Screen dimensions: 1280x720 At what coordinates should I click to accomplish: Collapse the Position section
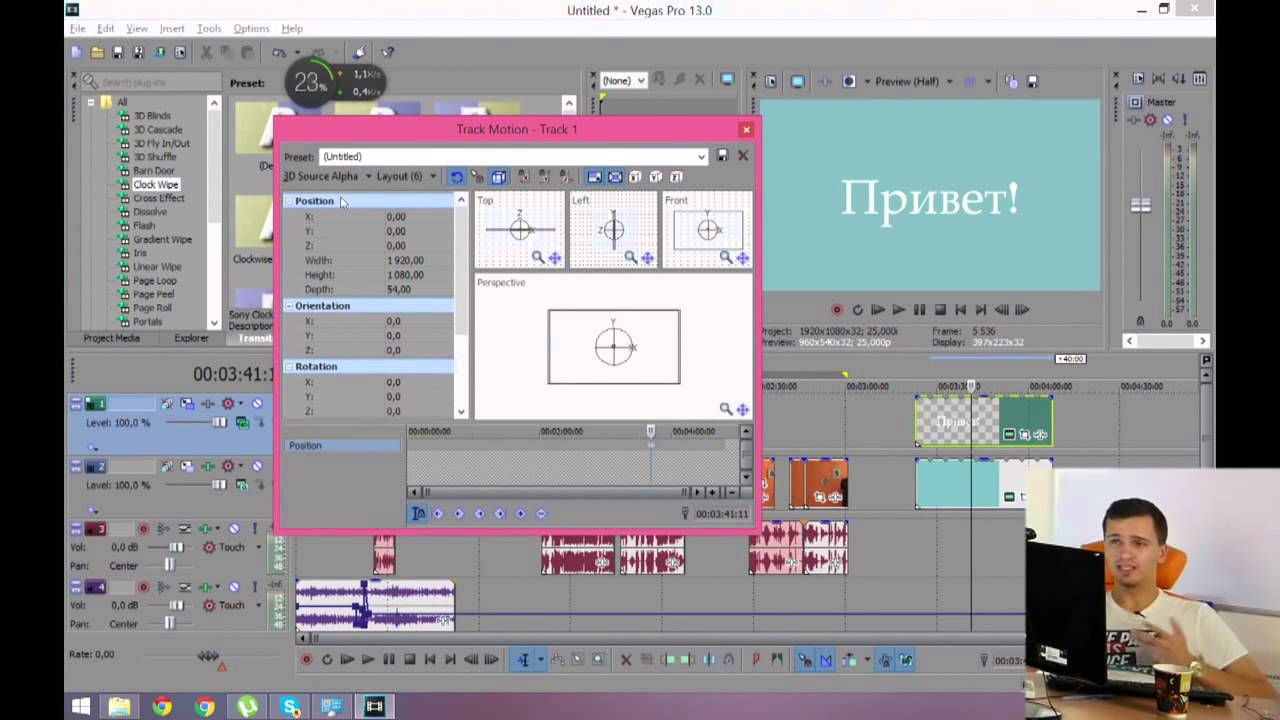coord(289,201)
